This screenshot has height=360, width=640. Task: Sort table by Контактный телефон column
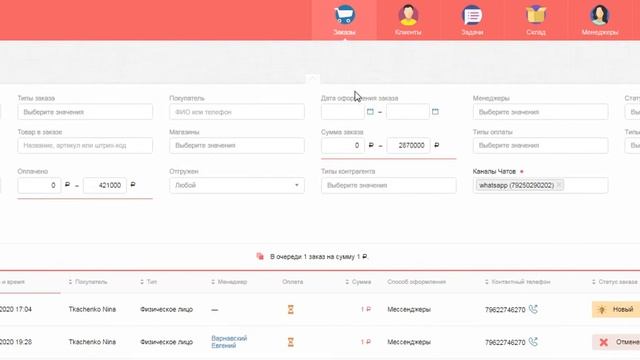pyautogui.click(x=518, y=282)
